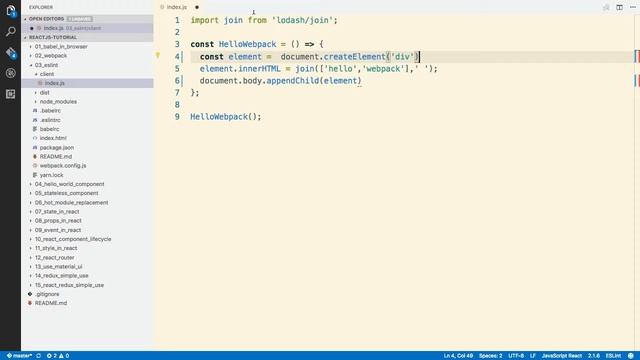Open the index.html file
The width and height of the screenshot is (640, 360).
tap(53, 138)
